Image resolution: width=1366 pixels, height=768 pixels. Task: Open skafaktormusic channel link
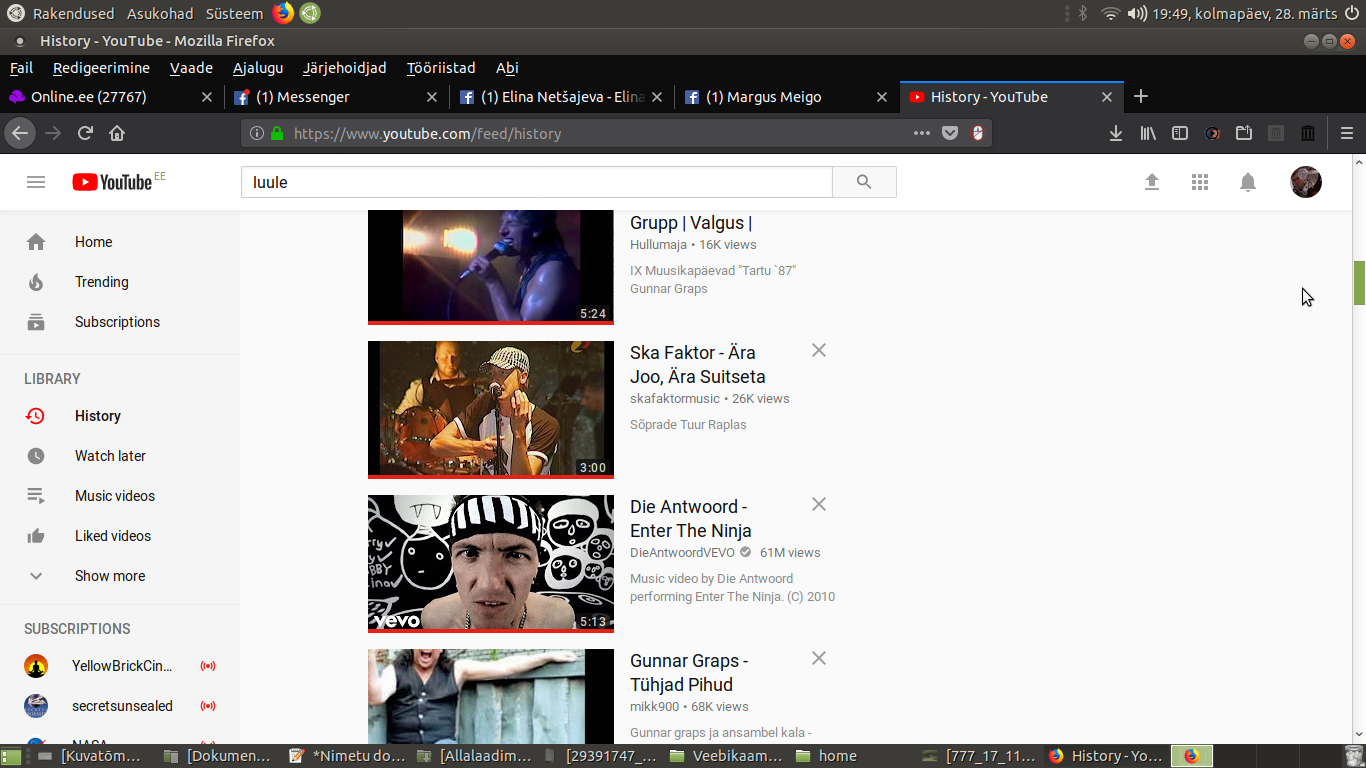pos(675,399)
